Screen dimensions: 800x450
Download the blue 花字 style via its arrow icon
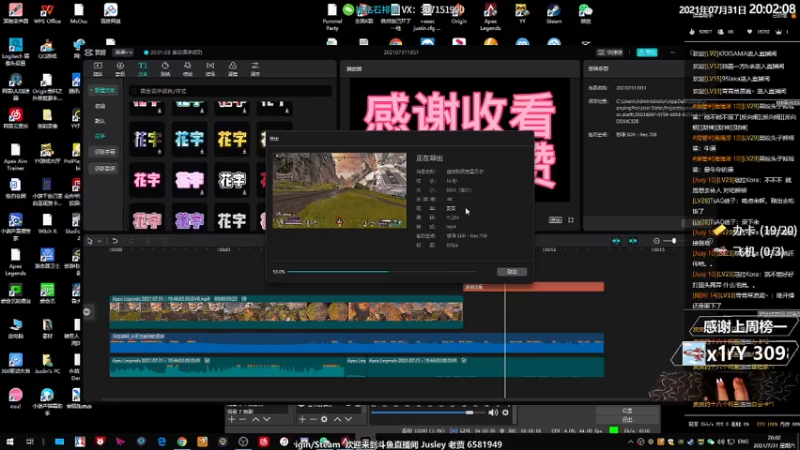(x=202, y=152)
